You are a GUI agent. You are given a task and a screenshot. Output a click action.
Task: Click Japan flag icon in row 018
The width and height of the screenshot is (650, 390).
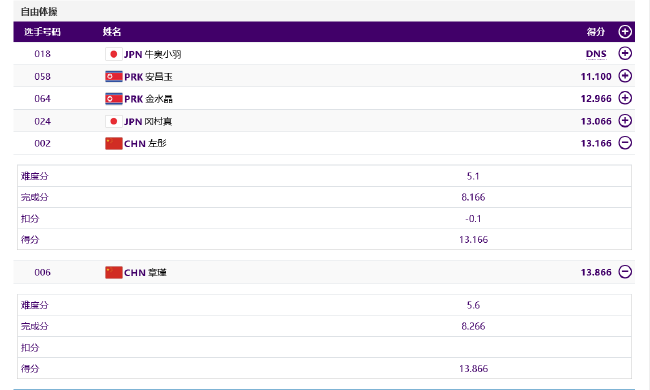[x=114, y=54]
